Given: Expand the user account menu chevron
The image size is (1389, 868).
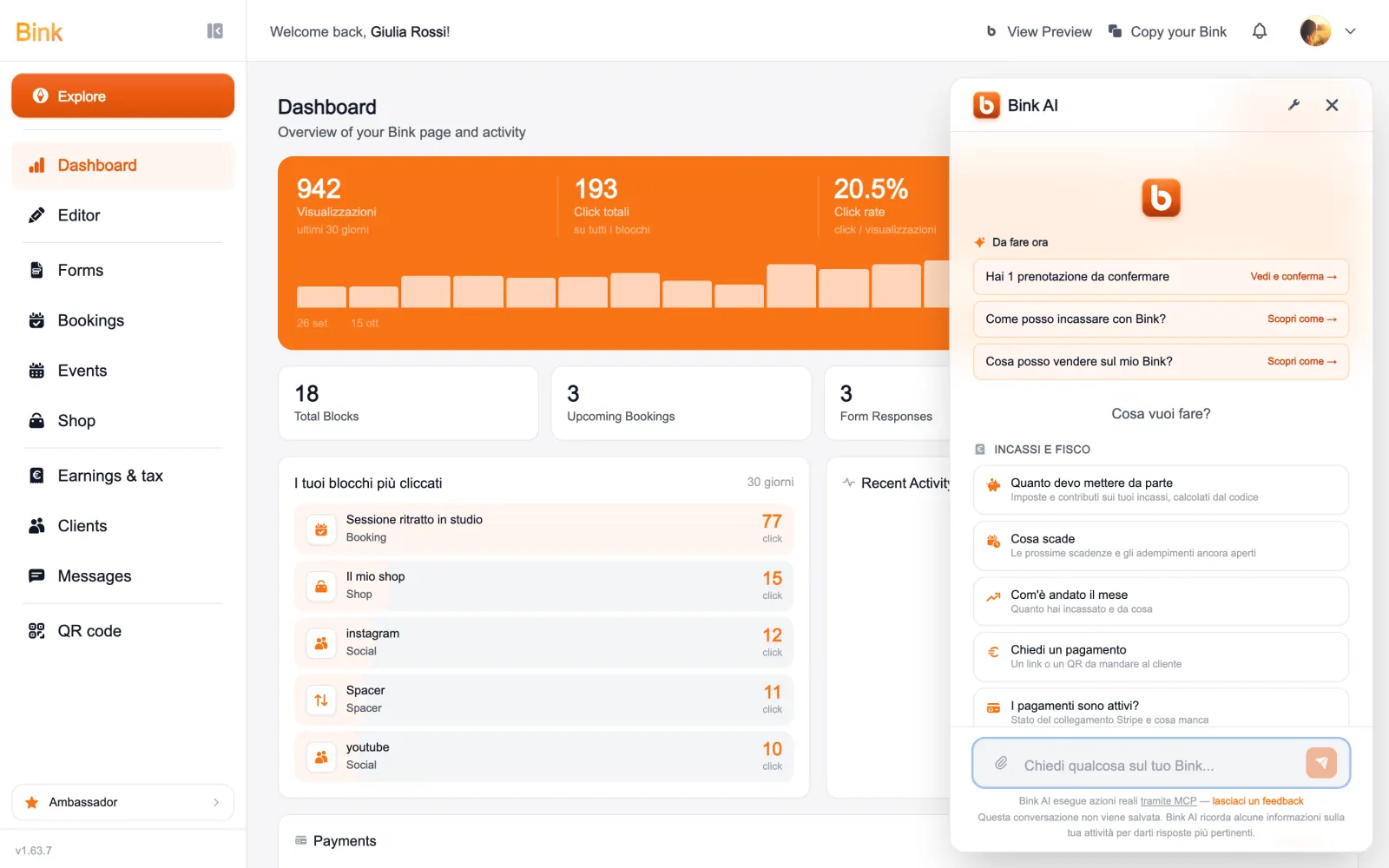Looking at the screenshot, I should point(1350,31).
